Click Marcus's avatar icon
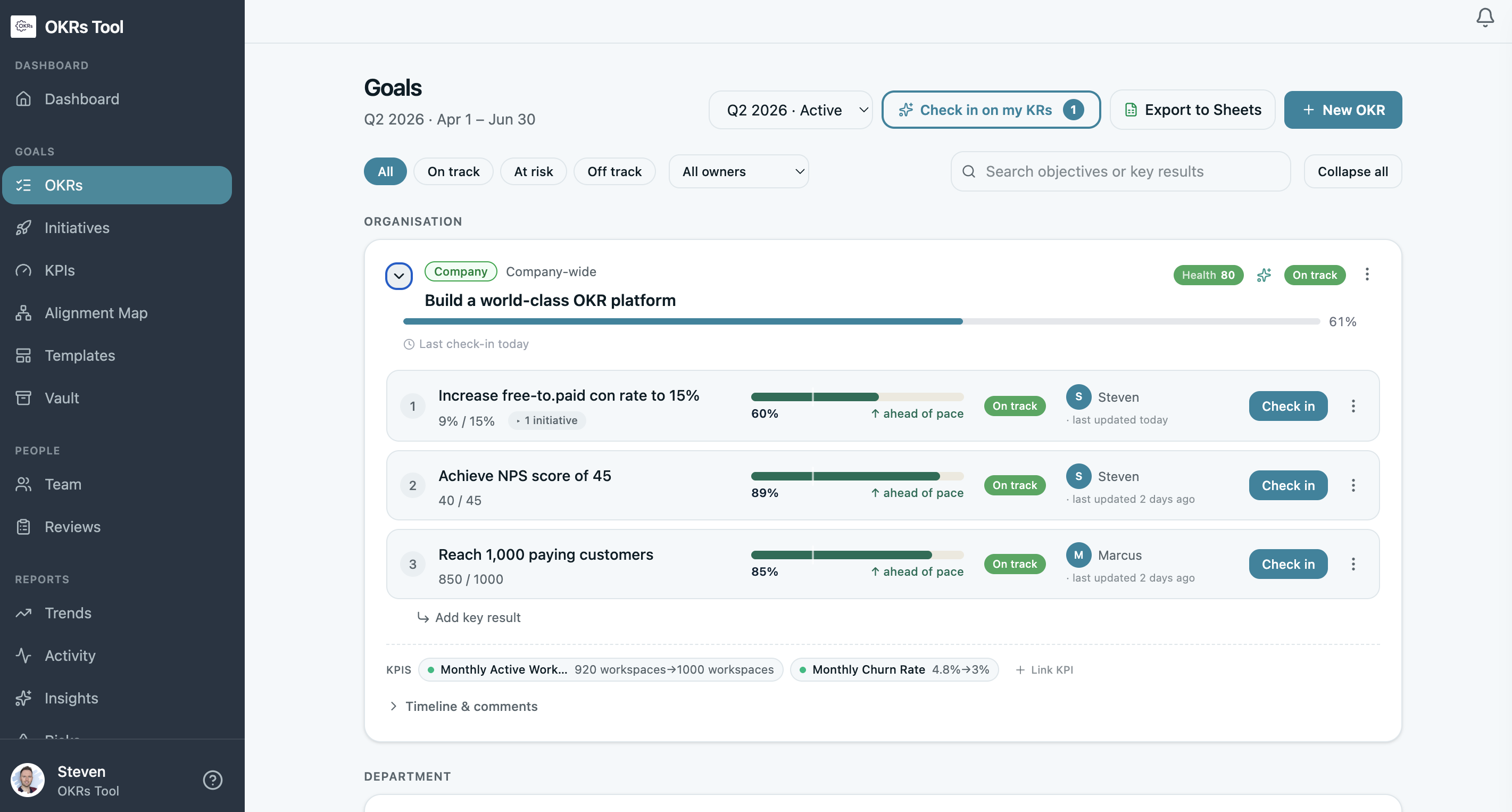 pos(1078,555)
